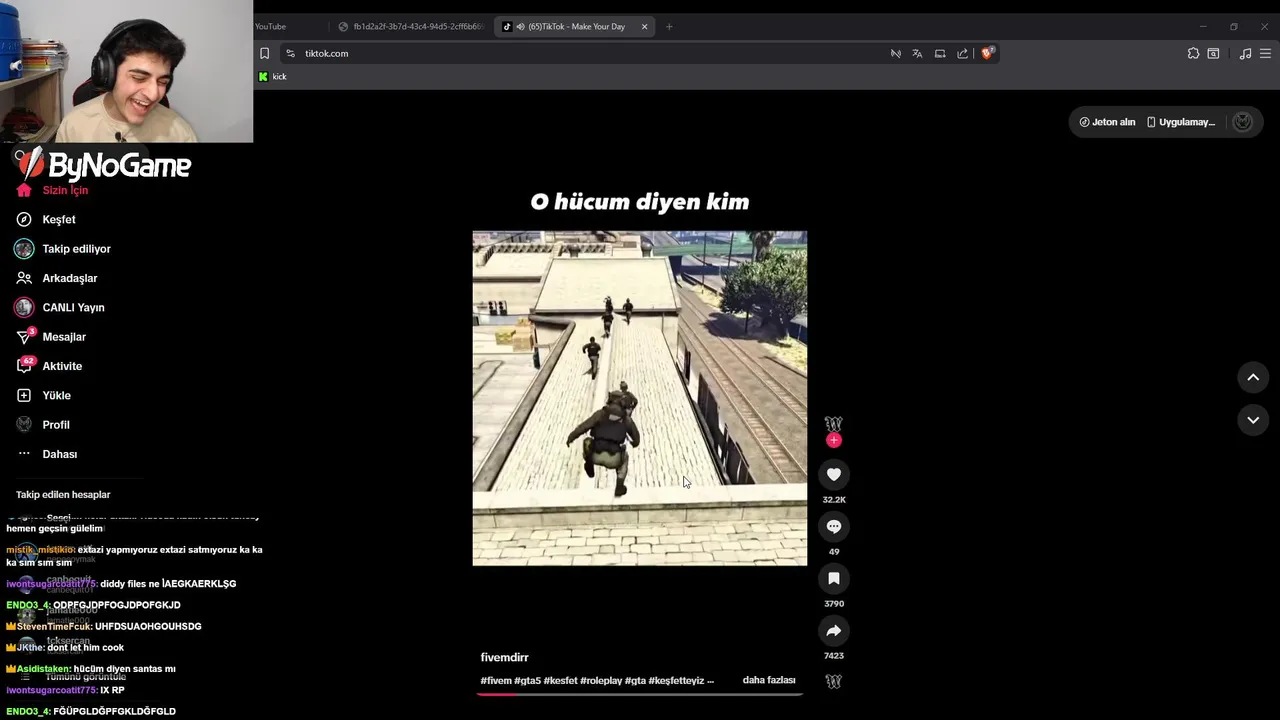Viewport: 1280px width, 720px height.
Task: Open profile avatar at top right
Action: tap(1243, 122)
